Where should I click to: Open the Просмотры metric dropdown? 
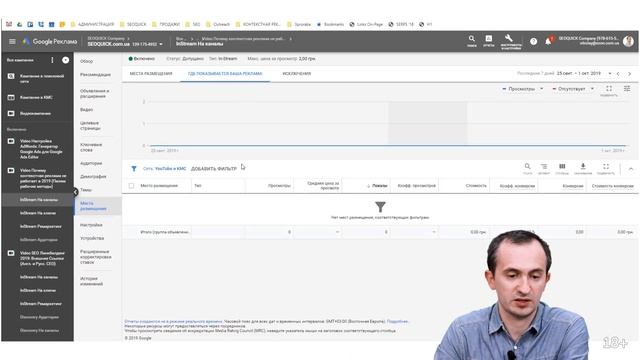522,89
